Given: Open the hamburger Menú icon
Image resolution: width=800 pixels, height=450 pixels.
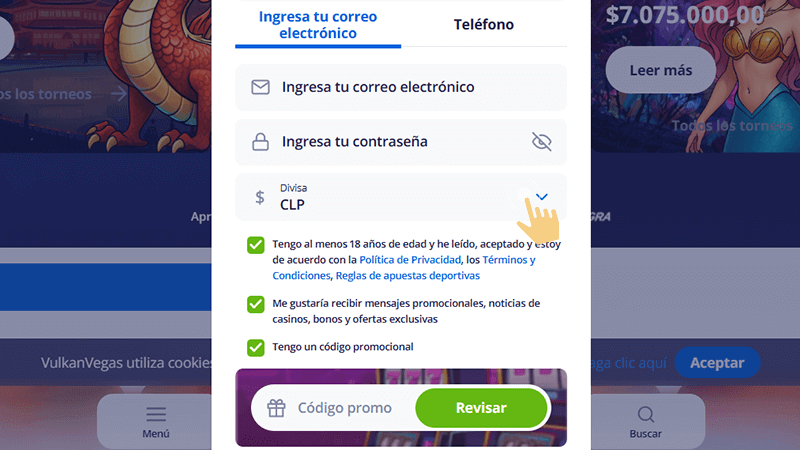Looking at the screenshot, I should click(156, 414).
